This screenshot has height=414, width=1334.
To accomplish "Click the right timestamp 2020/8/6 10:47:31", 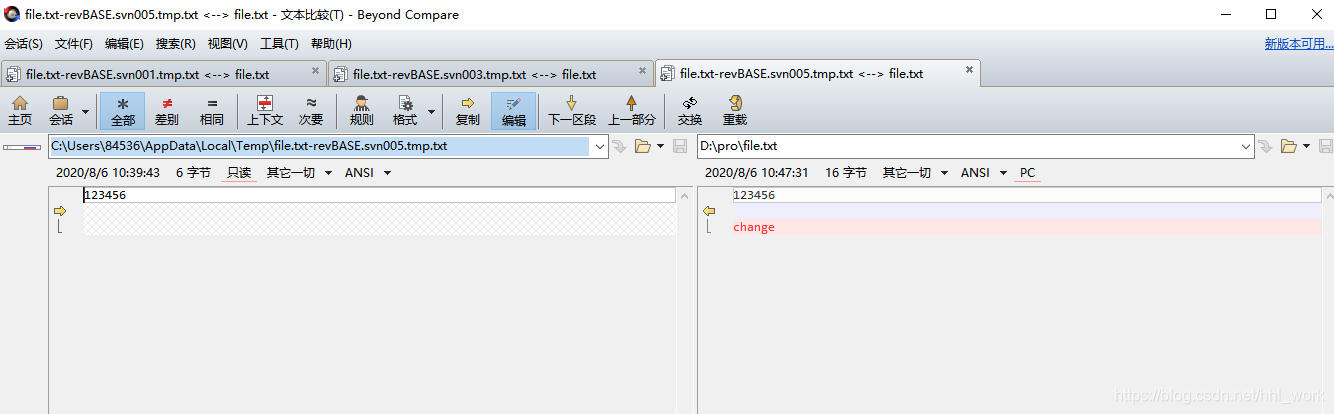I will click(x=757, y=173).
